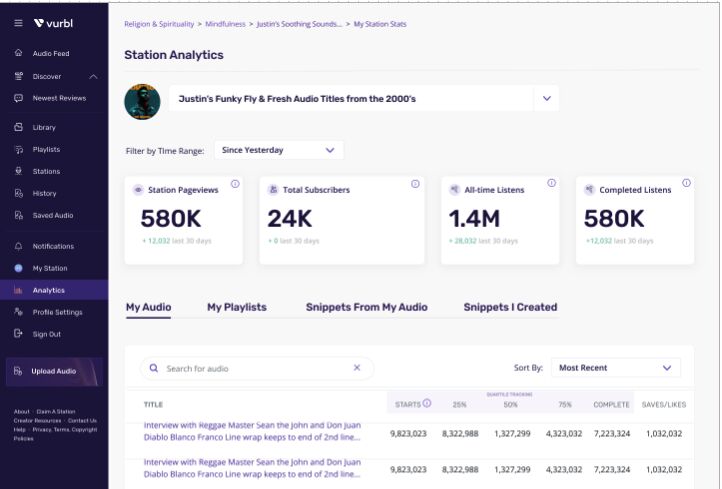This screenshot has width=722, height=489.
Task: Click the Total Subscribers info icon
Action: [415, 184]
